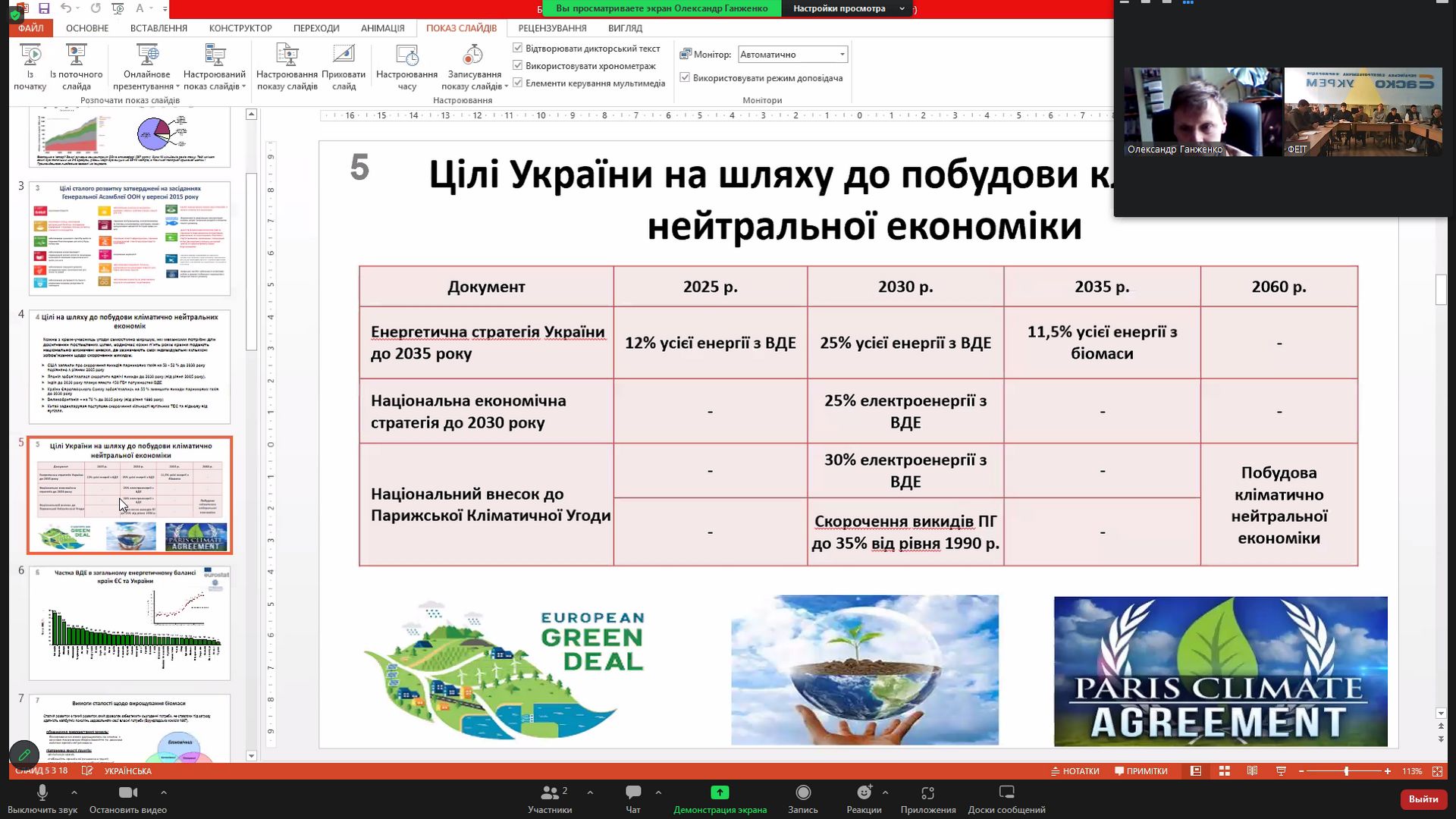Toggle 'Відтворювати дикторський текст' checkbox
The height and width of the screenshot is (819, 1456).
point(518,48)
